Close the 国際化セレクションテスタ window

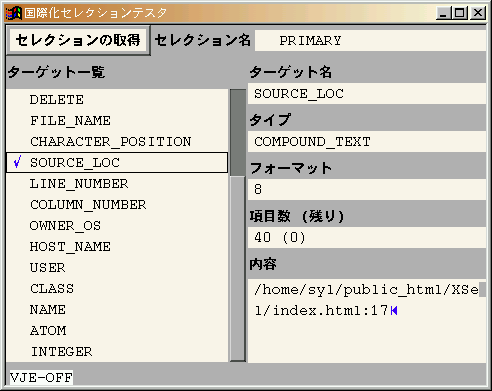(x=478, y=13)
